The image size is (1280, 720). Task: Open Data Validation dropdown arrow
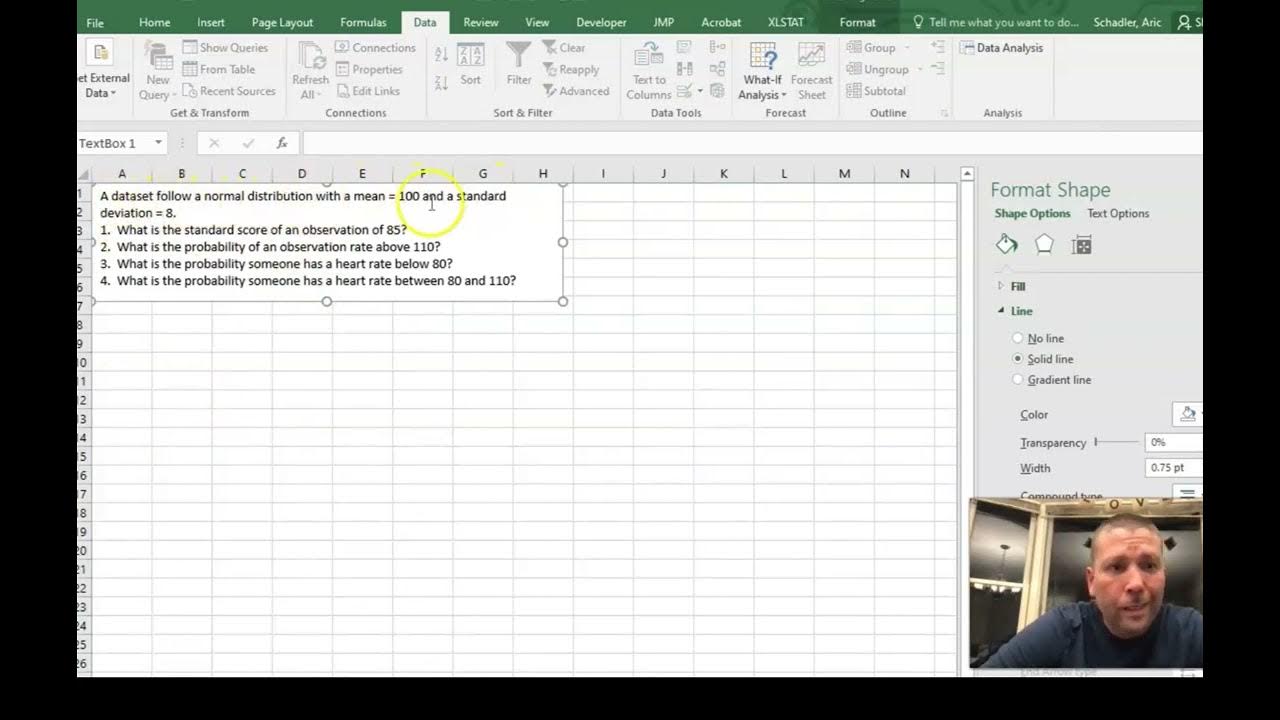click(x=700, y=91)
